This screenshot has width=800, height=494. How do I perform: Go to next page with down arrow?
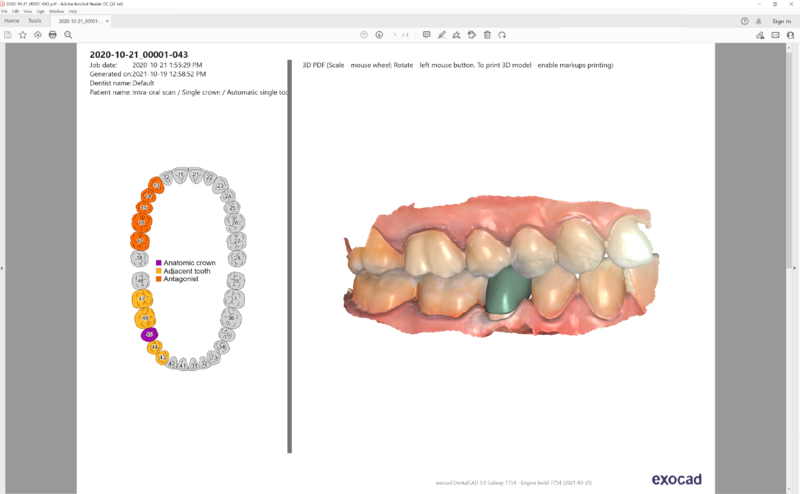click(x=379, y=35)
